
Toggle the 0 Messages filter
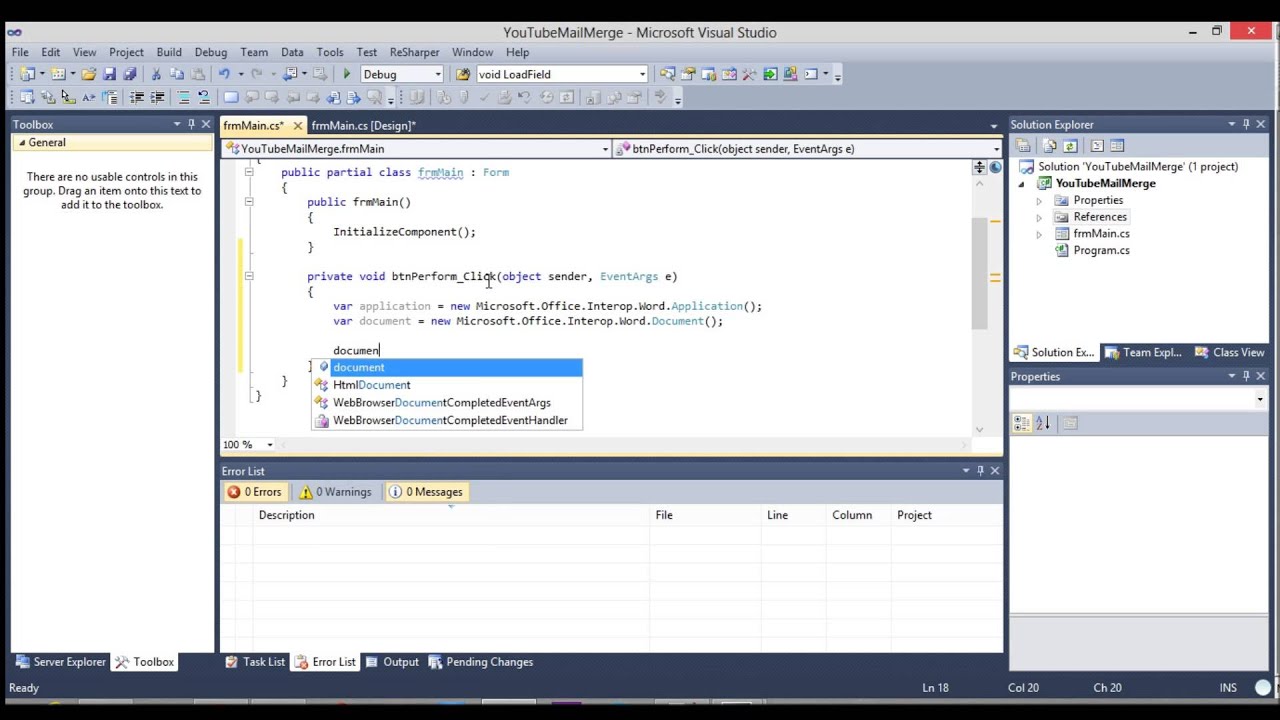tap(426, 492)
